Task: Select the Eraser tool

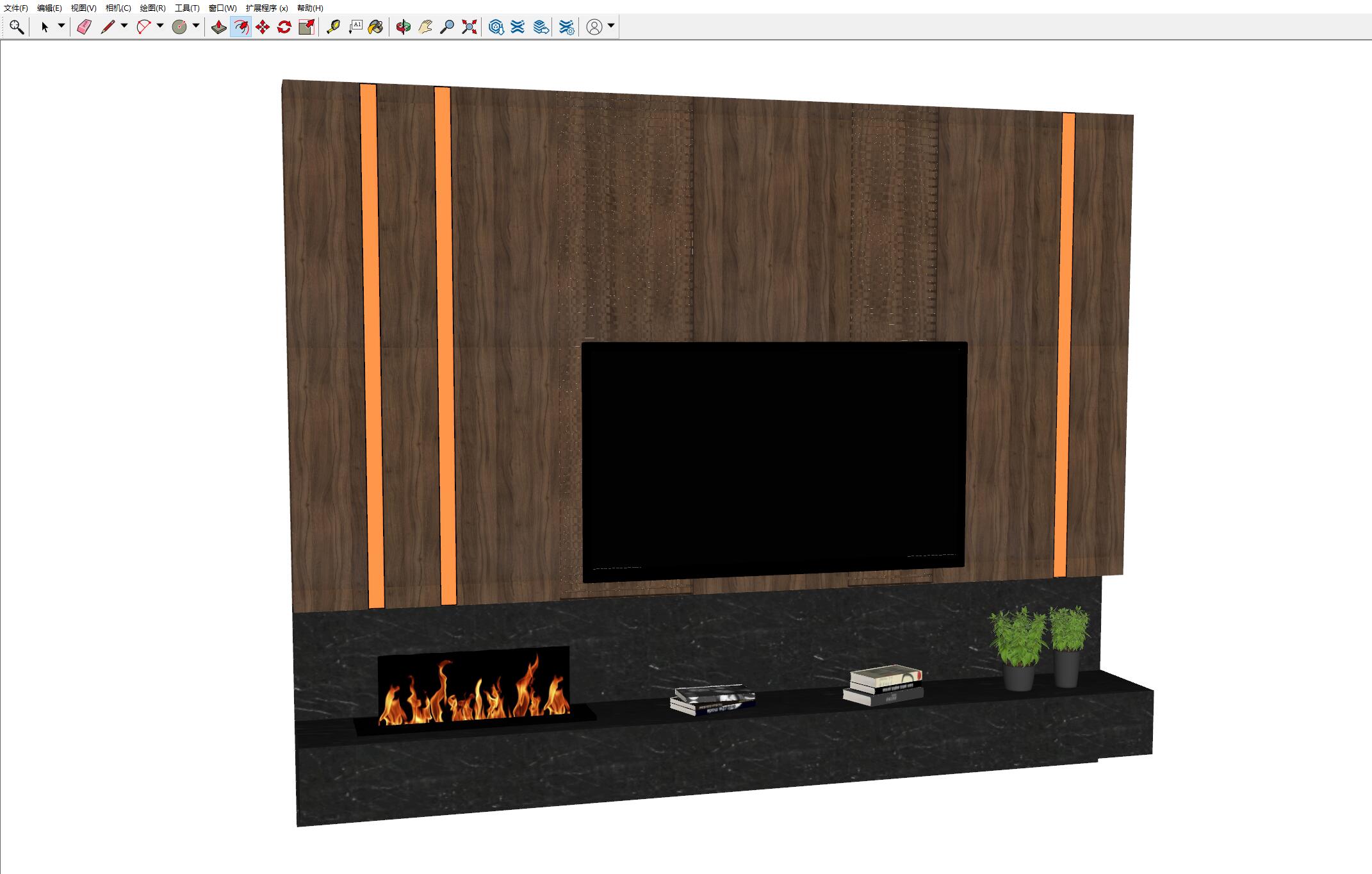Action: tap(85, 27)
